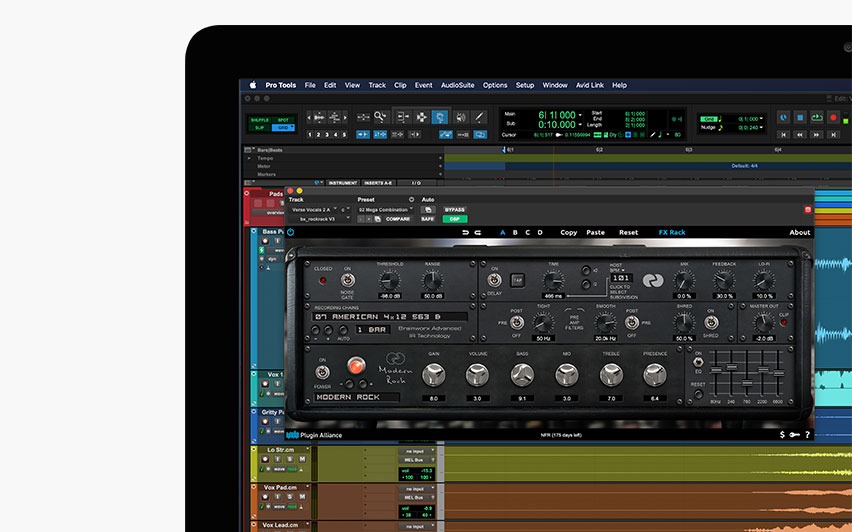Click the SAFE button

coord(428,219)
